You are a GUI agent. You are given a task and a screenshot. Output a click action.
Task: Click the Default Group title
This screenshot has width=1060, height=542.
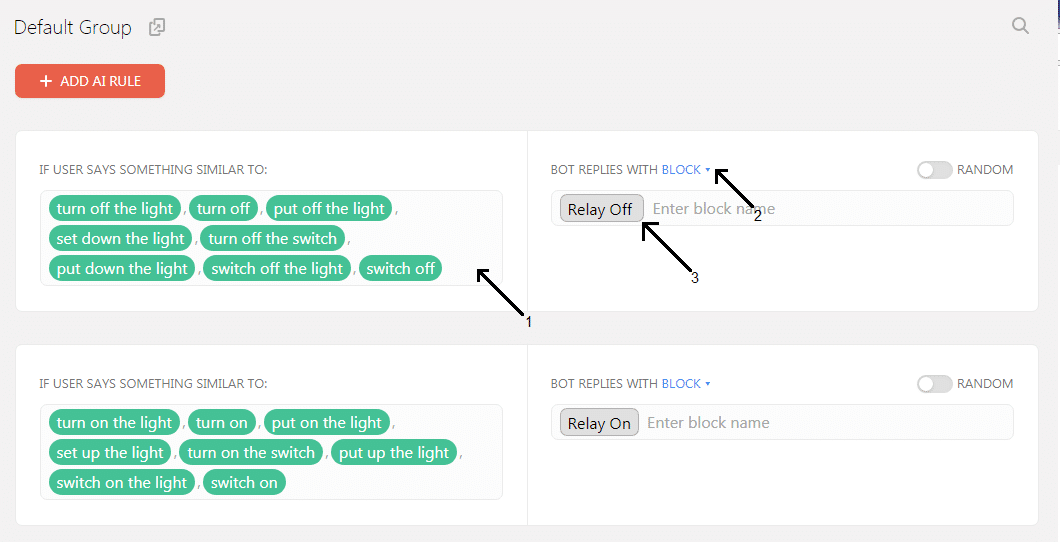(73, 28)
